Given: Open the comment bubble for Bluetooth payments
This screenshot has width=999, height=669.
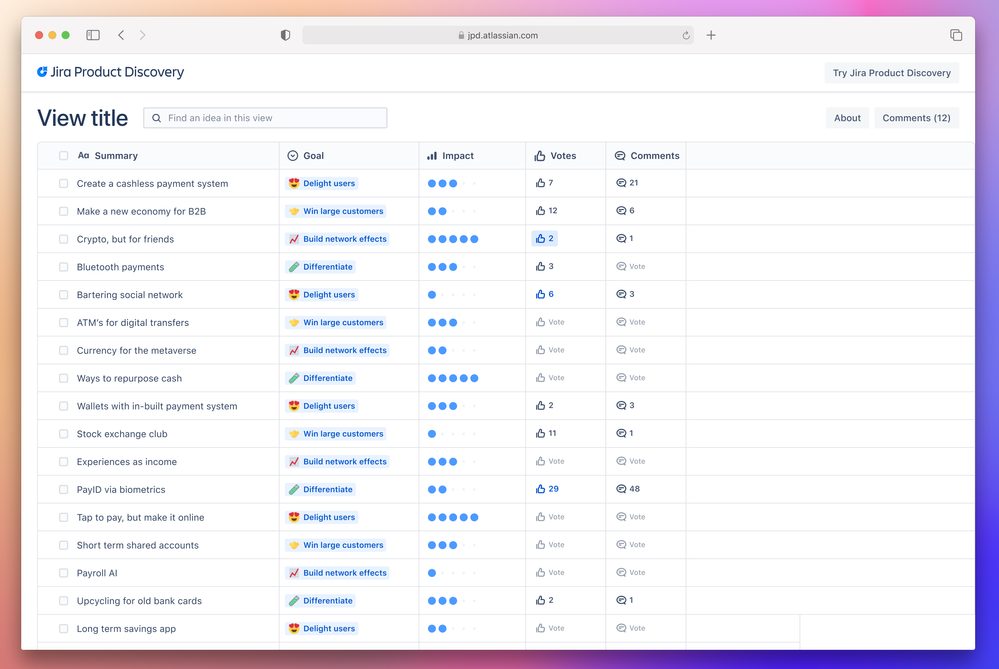Looking at the screenshot, I should pos(631,266).
